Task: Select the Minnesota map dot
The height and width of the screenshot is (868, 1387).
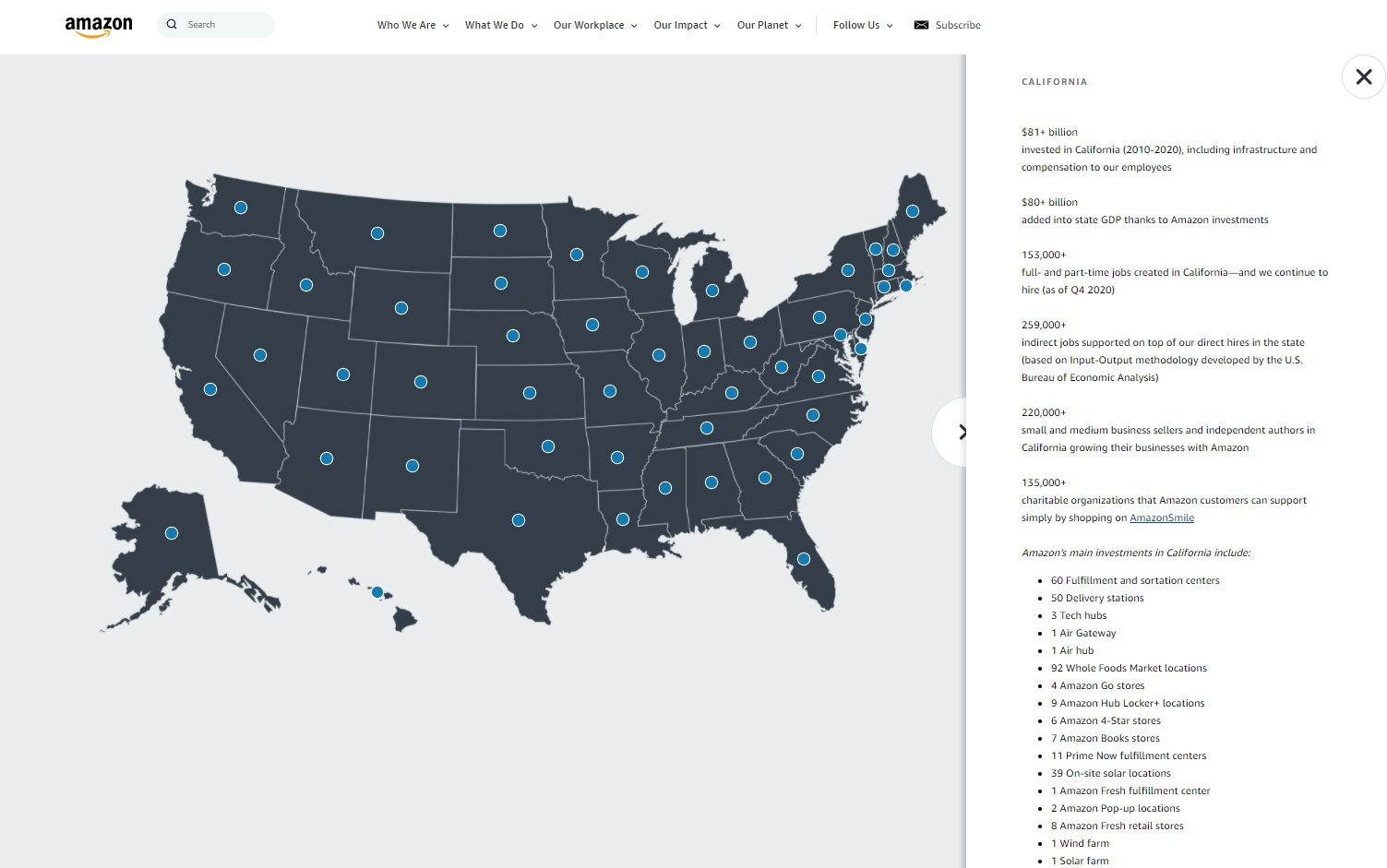Action: (x=577, y=255)
